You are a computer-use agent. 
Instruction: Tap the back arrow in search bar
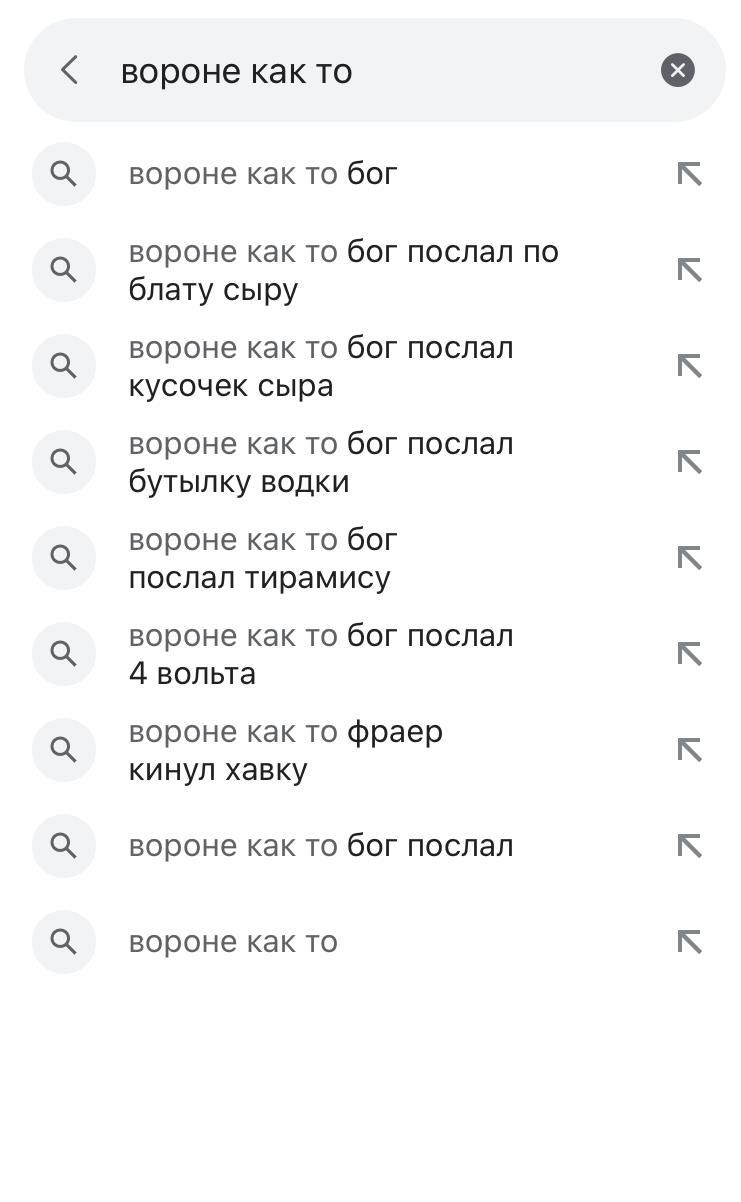coord(69,70)
